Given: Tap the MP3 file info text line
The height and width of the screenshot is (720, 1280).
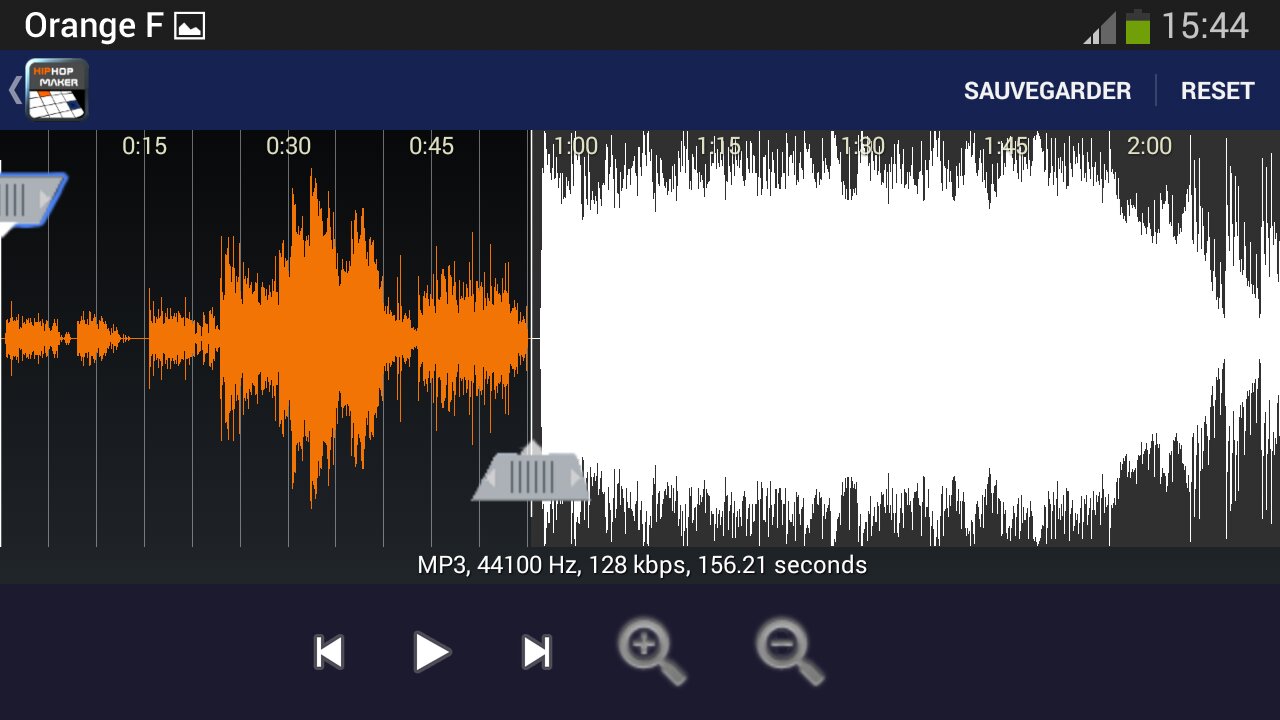Looking at the screenshot, I should [641, 566].
